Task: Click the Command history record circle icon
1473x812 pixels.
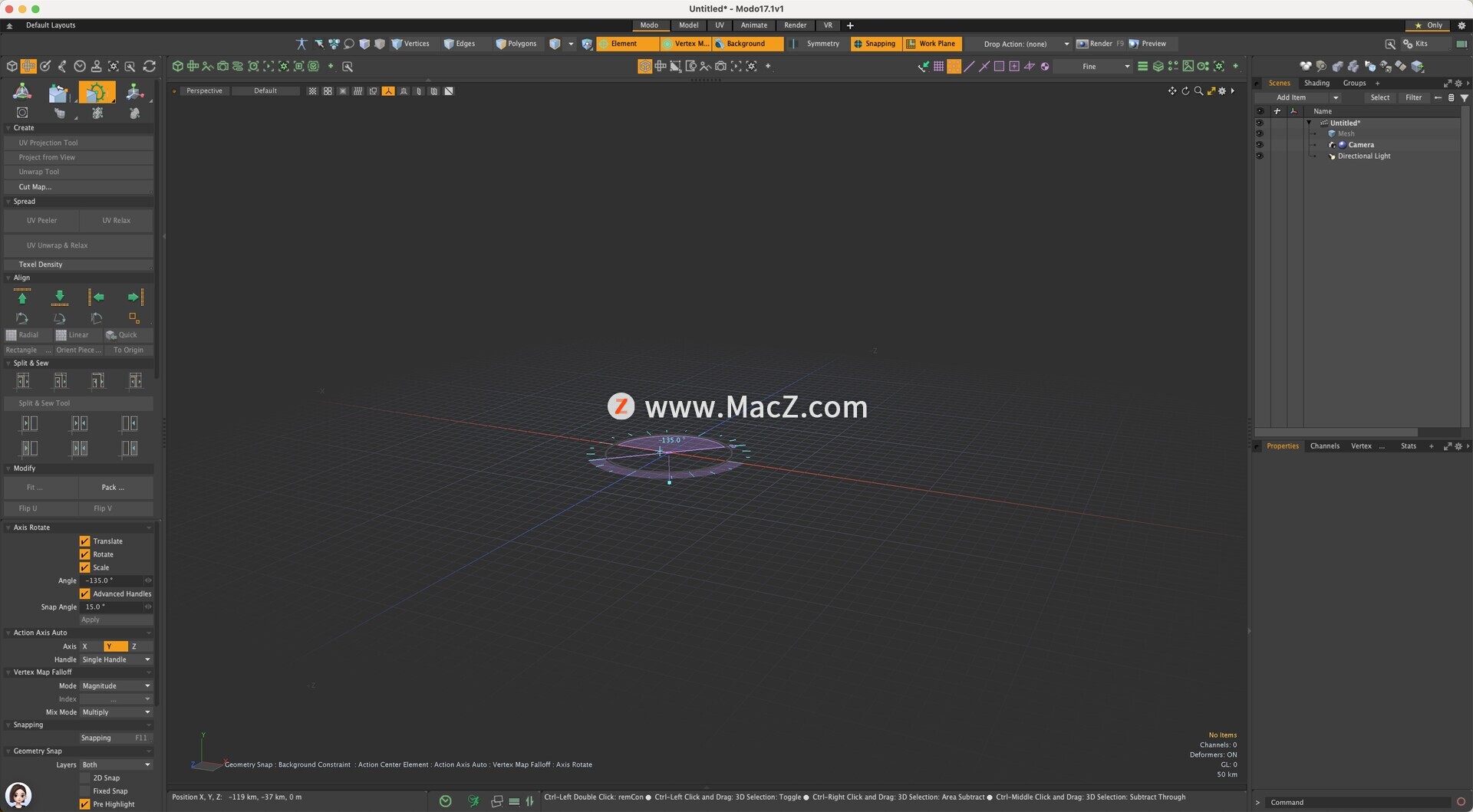Action: pos(1461,802)
